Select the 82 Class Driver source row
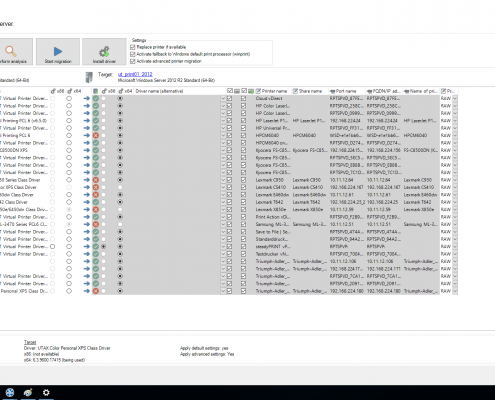495x400 pixels. pyautogui.click(x=14, y=202)
